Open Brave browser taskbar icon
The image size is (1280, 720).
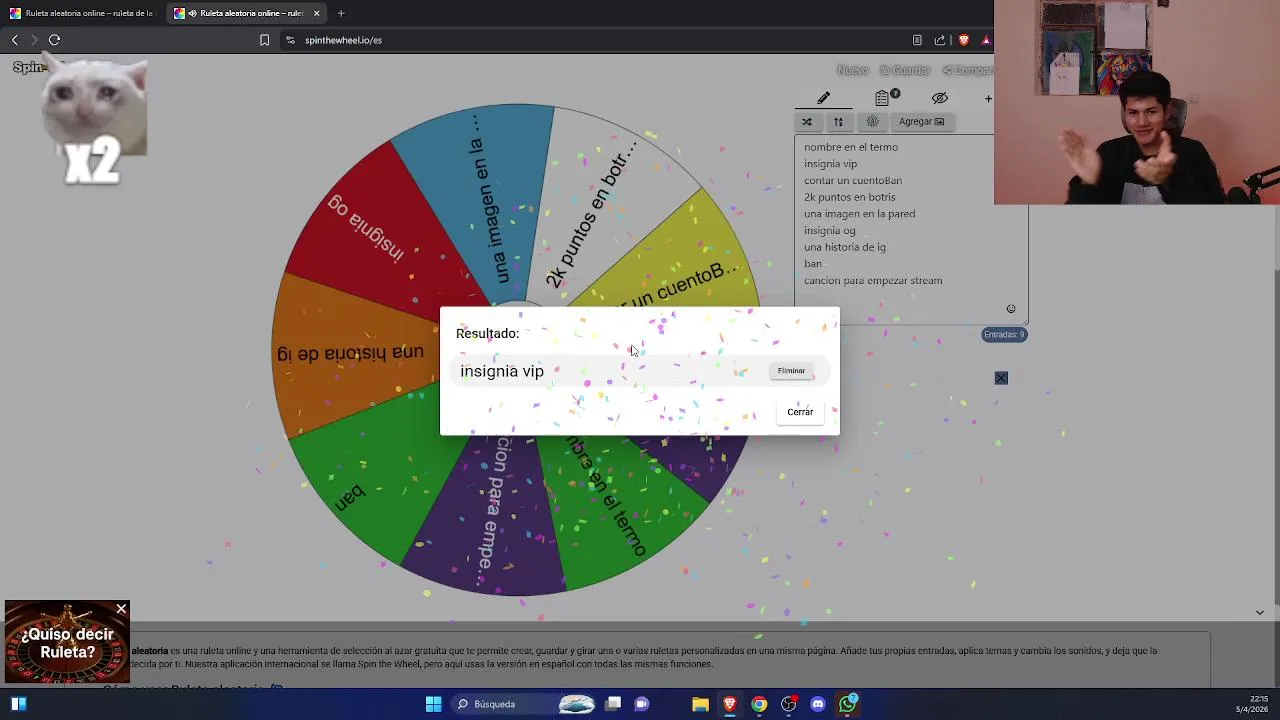(x=730, y=704)
